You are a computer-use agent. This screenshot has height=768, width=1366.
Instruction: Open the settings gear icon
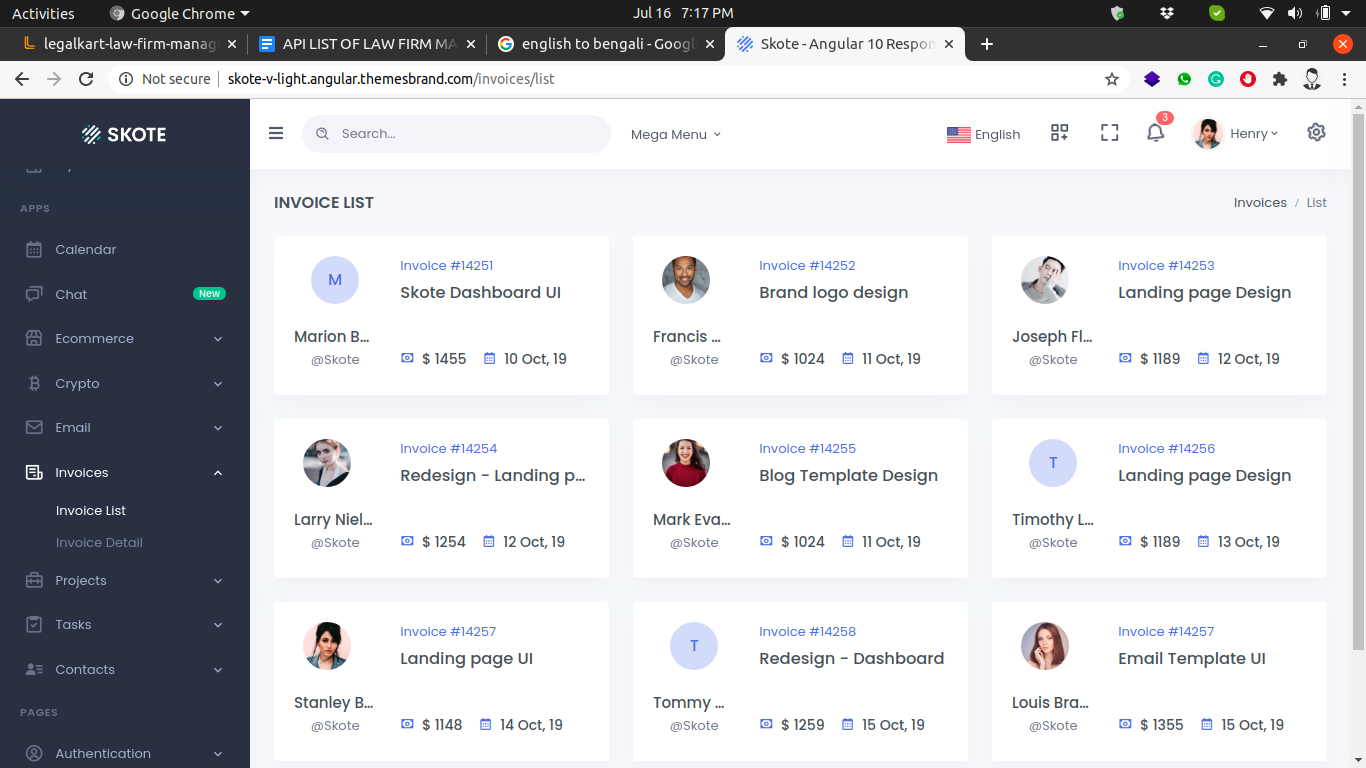pos(1316,133)
